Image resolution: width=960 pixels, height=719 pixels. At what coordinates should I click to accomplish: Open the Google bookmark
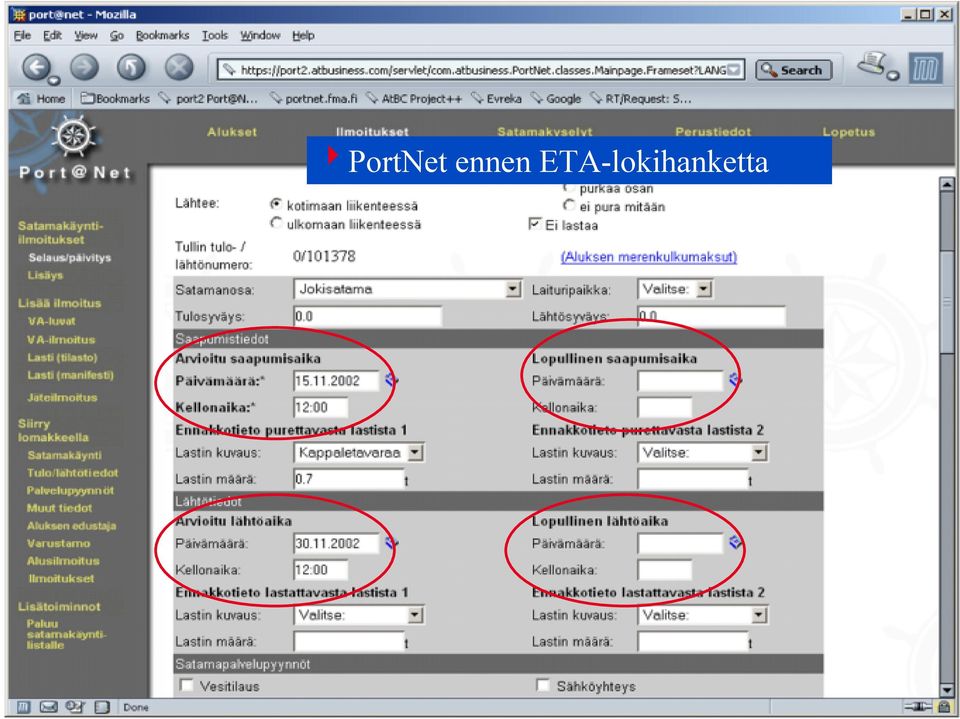point(556,99)
